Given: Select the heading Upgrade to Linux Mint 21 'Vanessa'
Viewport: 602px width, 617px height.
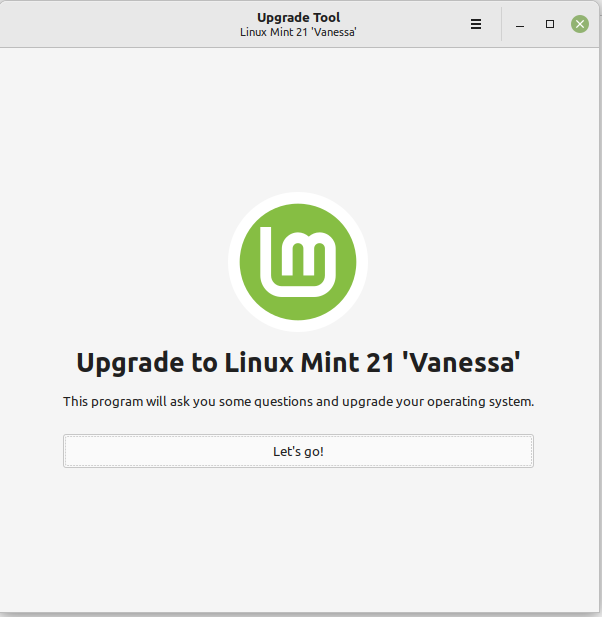Looking at the screenshot, I should point(298,362).
